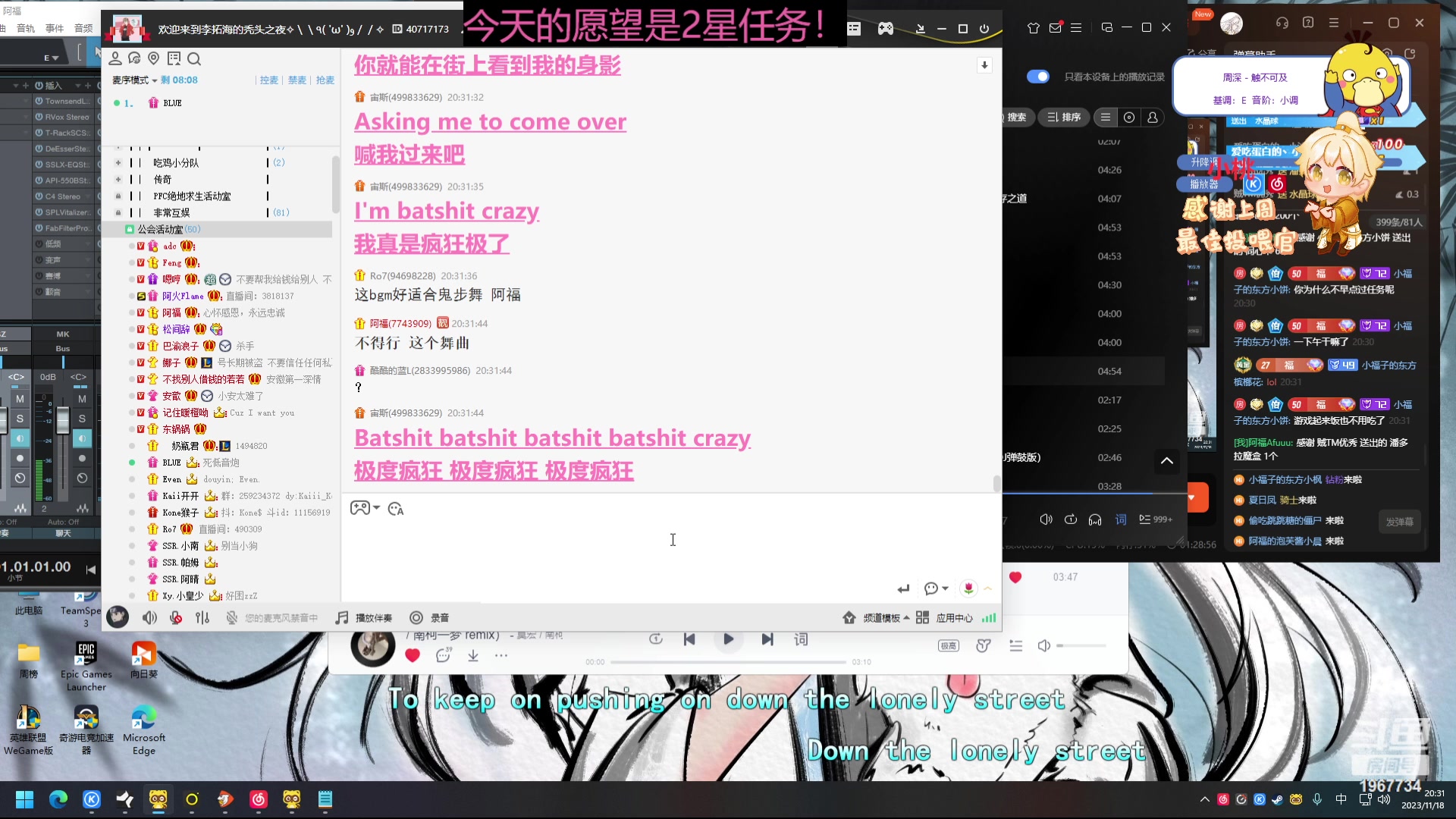The width and height of the screenshot is (1456, 819).
Task: Open the playlist queue icon in music player
Action: (1016, 645)
